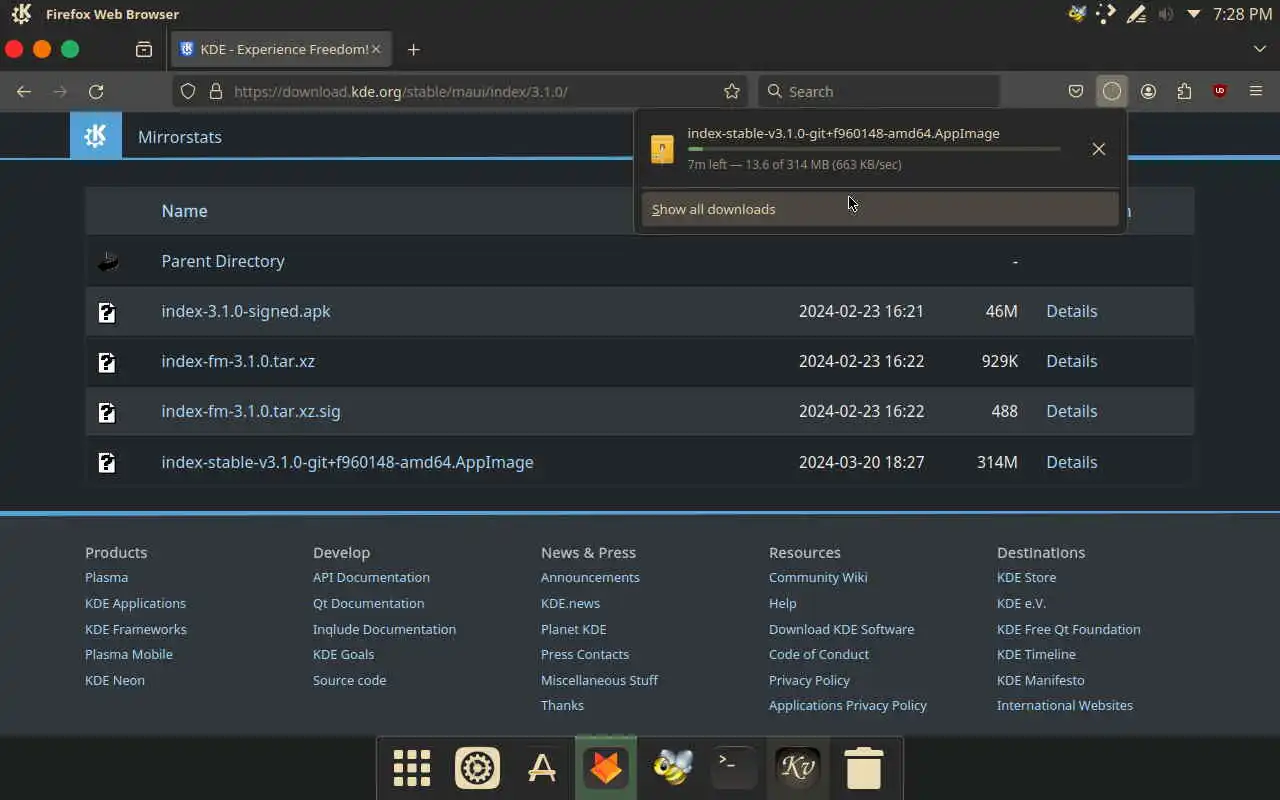Bookmark this page with the star
The width and height of the screenshot is (1280, 800).
[732, 91]
